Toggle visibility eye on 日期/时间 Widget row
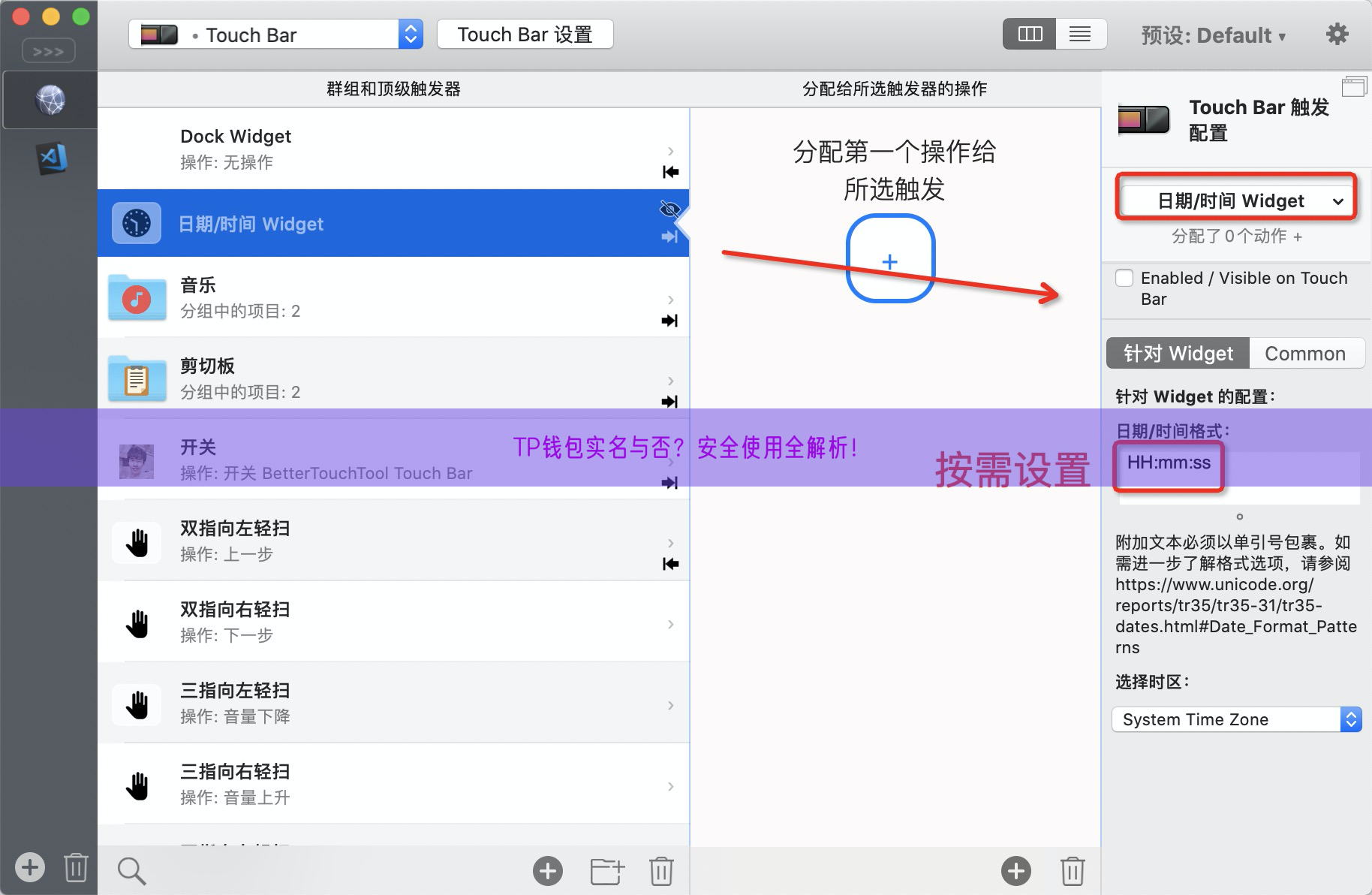Viewport: 1372px width, 895px height. [669, 209]
